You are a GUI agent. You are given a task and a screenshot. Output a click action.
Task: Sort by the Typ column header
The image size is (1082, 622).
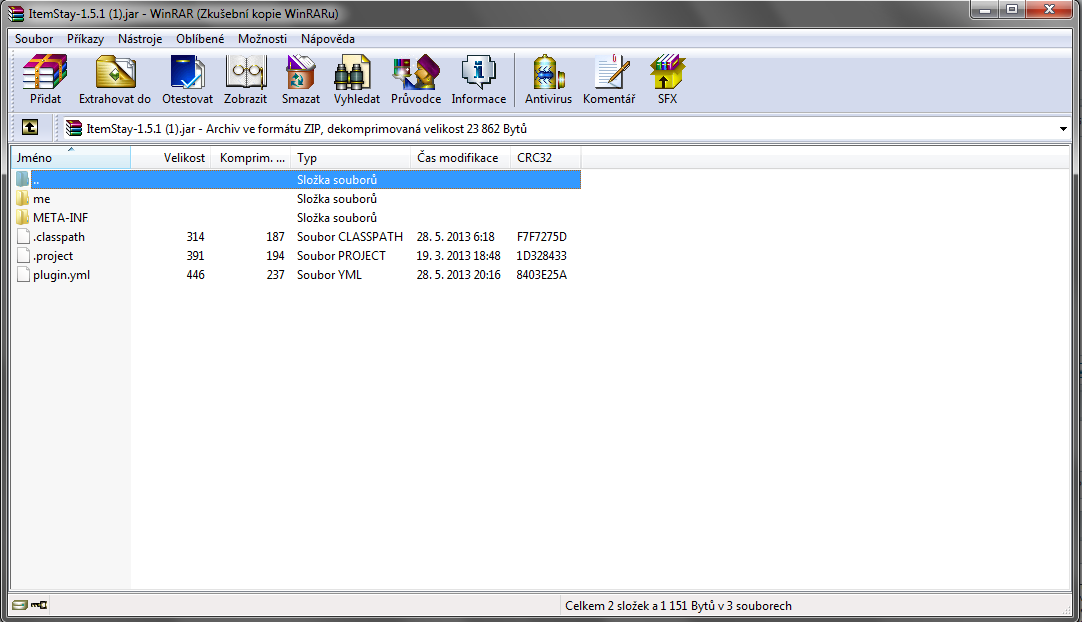[351, 157]
